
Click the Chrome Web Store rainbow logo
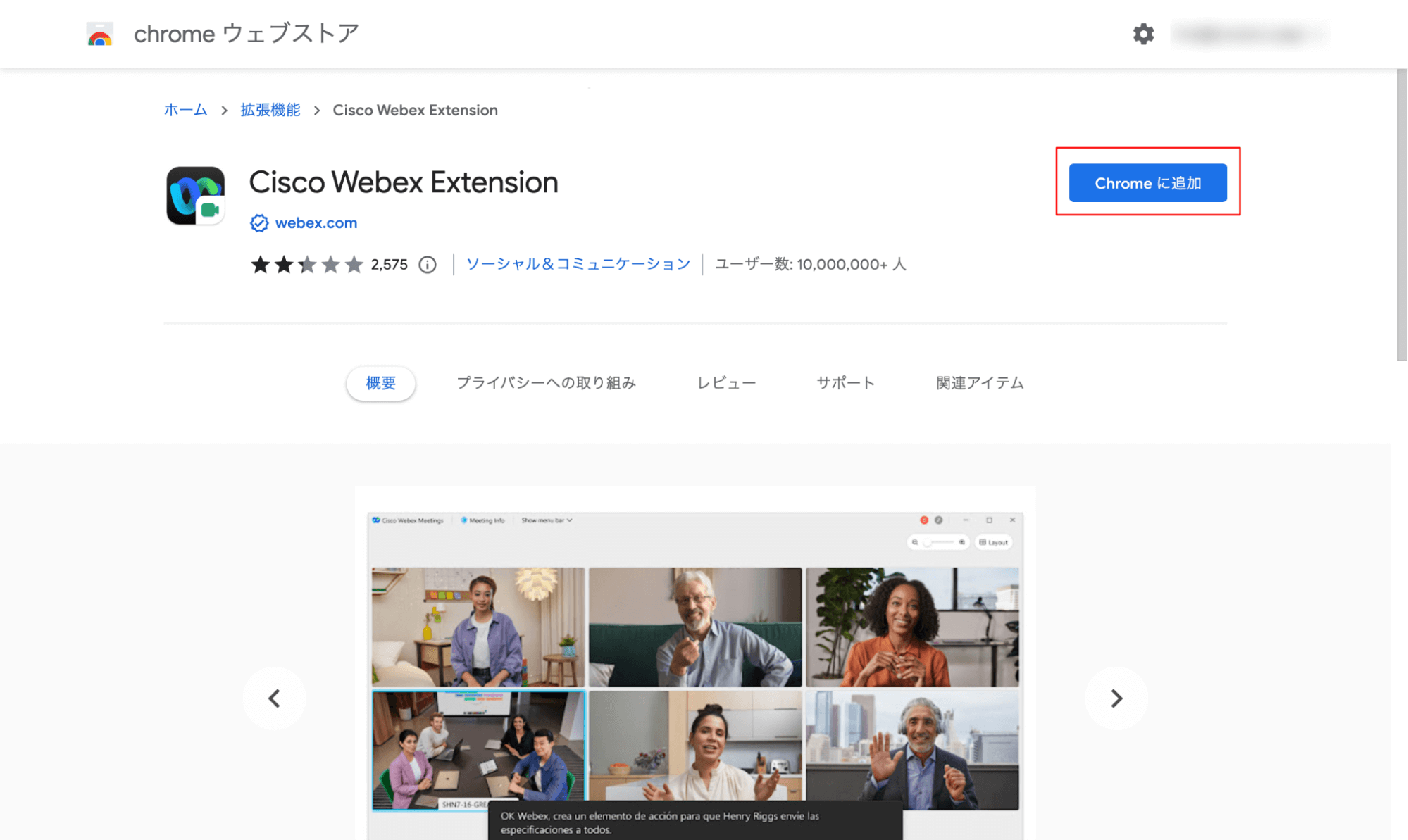coord(99,34)
